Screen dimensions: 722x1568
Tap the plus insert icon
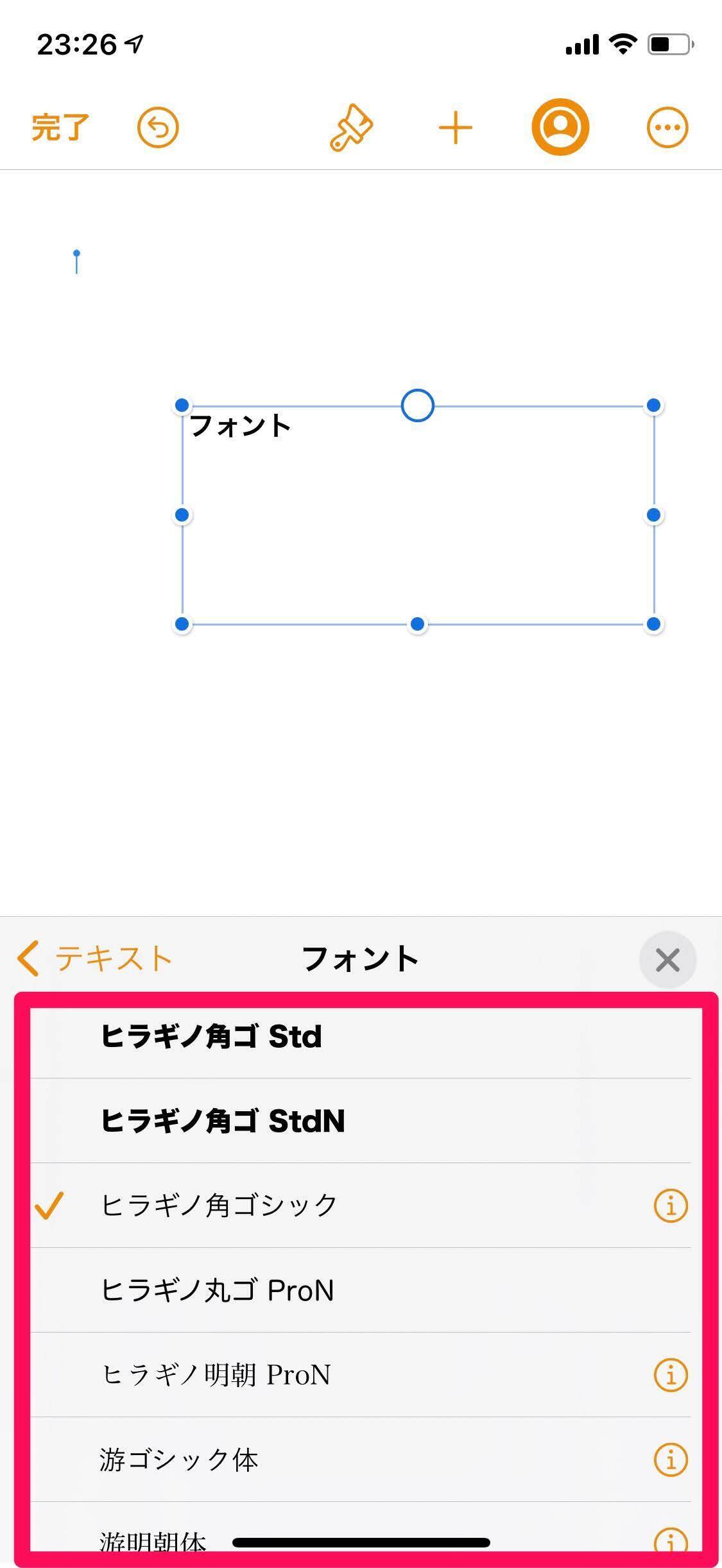456,127
